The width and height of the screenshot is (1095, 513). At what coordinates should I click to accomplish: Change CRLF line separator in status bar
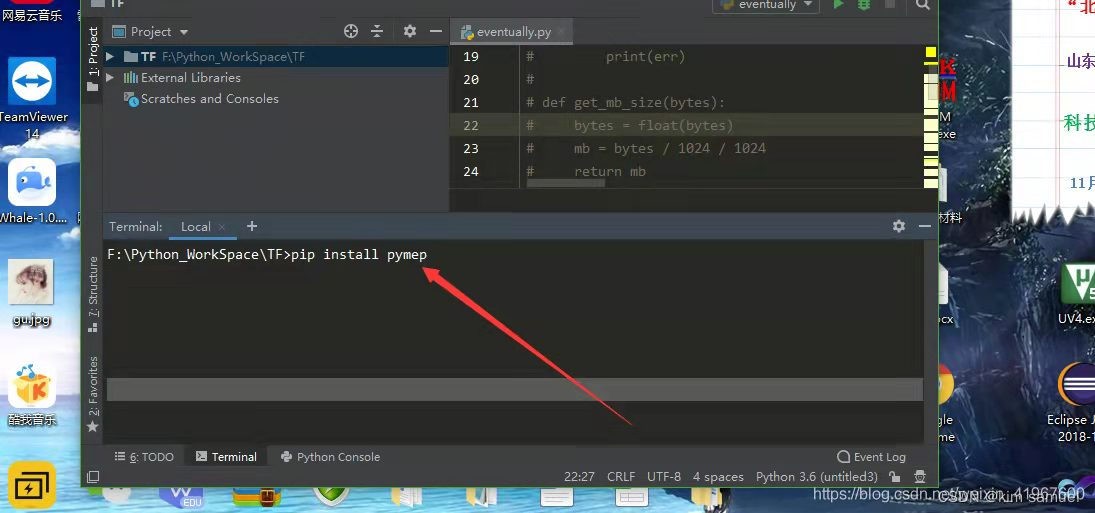click(621, 477)
